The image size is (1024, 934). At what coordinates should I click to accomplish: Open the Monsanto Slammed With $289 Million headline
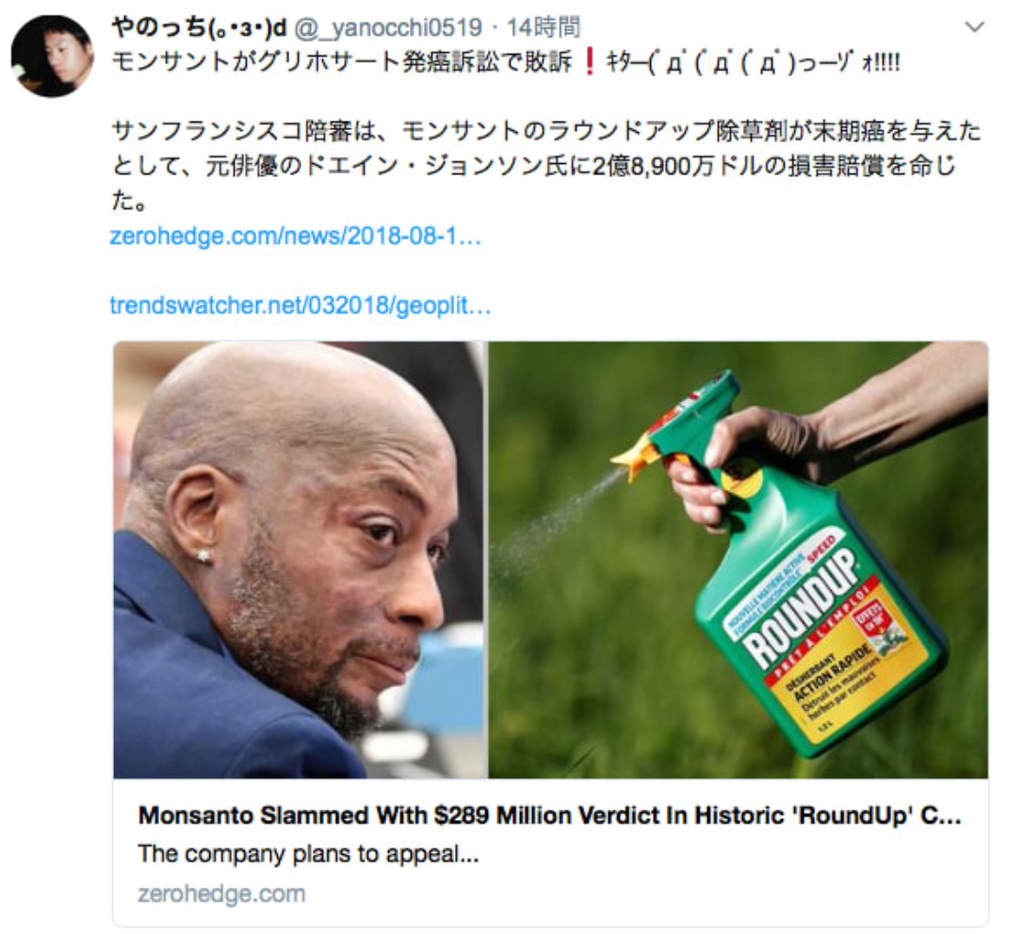(x=549, y=816)
